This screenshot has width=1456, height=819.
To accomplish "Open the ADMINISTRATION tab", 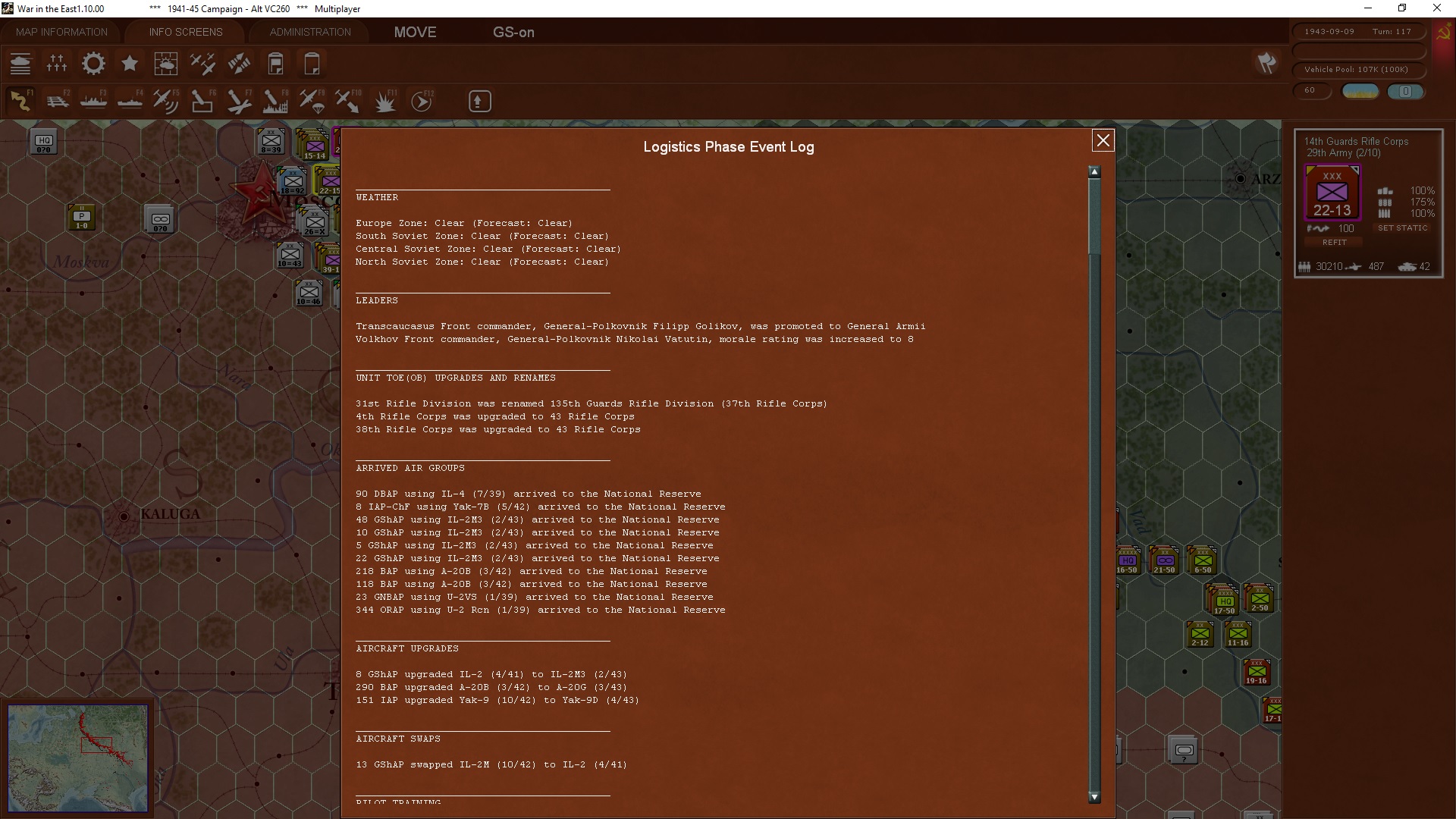I will click(310, 32).
